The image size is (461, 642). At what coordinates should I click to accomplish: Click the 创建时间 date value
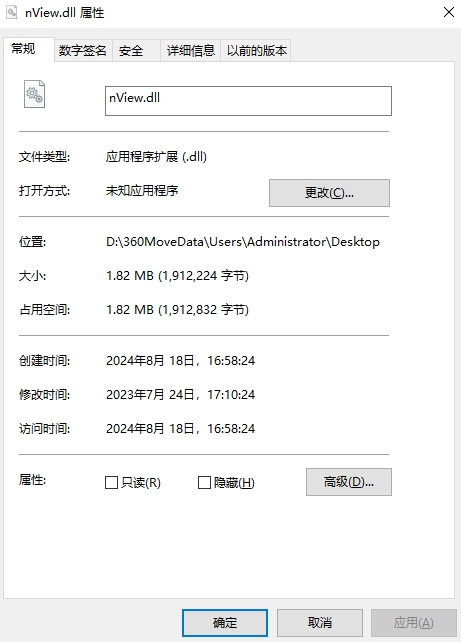[x=181, y=361]
